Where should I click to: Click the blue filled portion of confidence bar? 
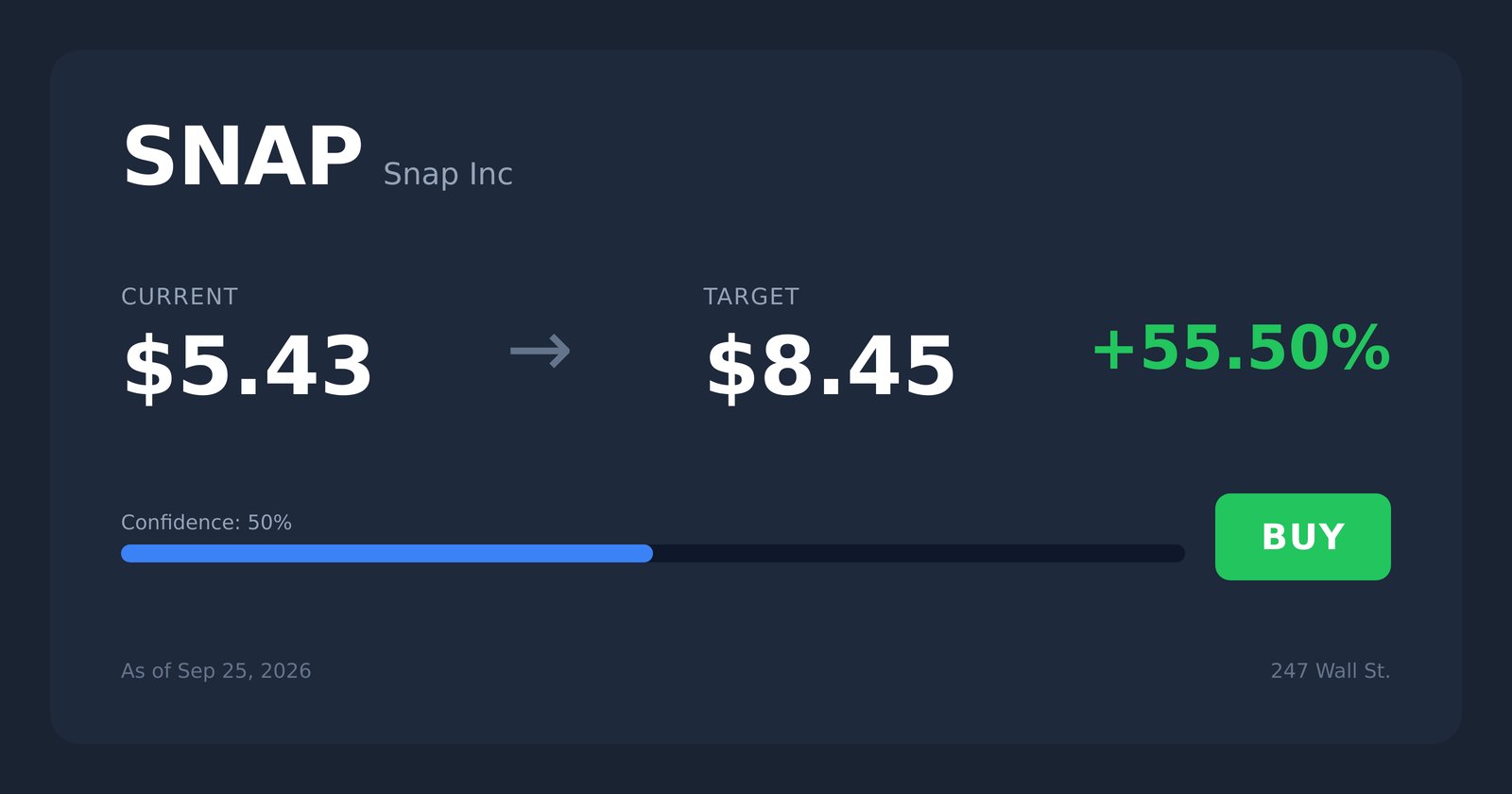tap(387, 553)
